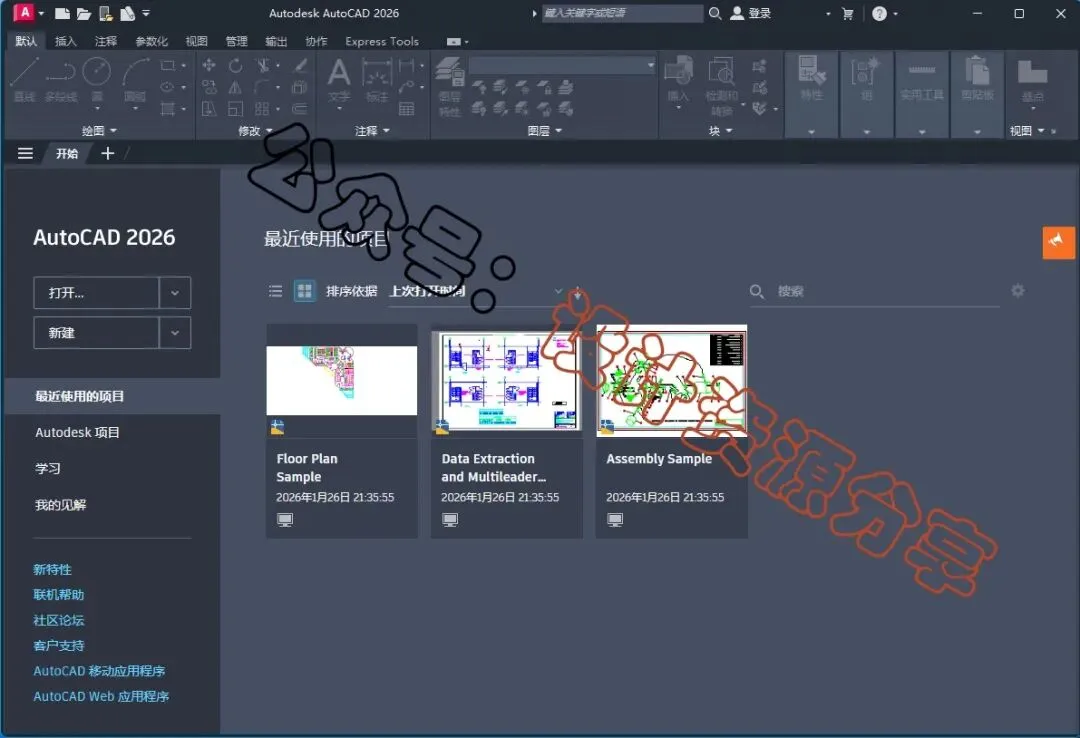
Task: Click the Clipboard (剪贴板) panel icon
Action: tap(977, 79)
